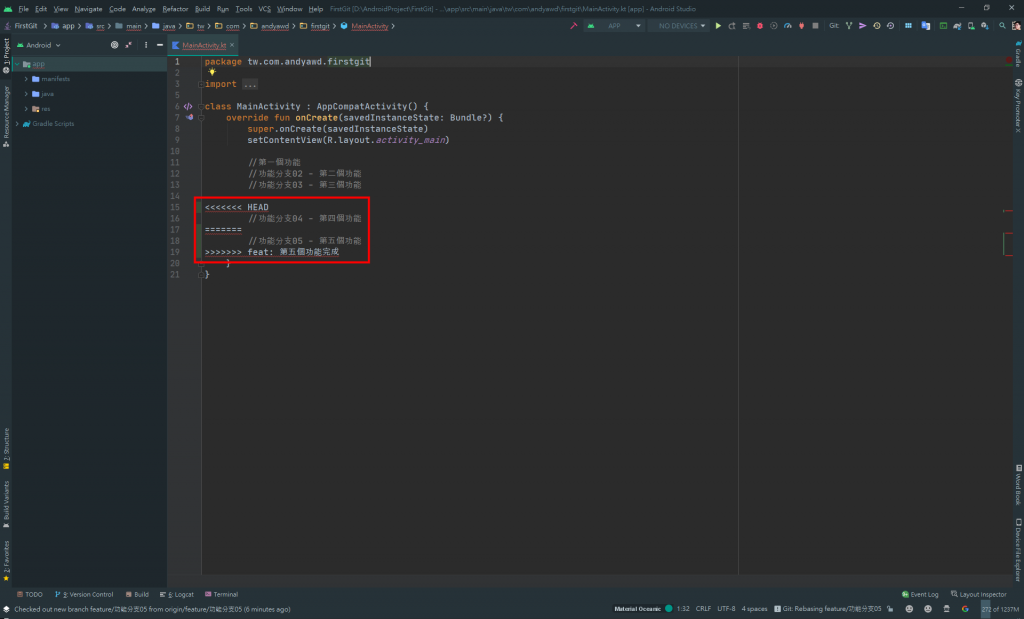Click the related XML file gutter icon line 6

[x=188, y=106]
